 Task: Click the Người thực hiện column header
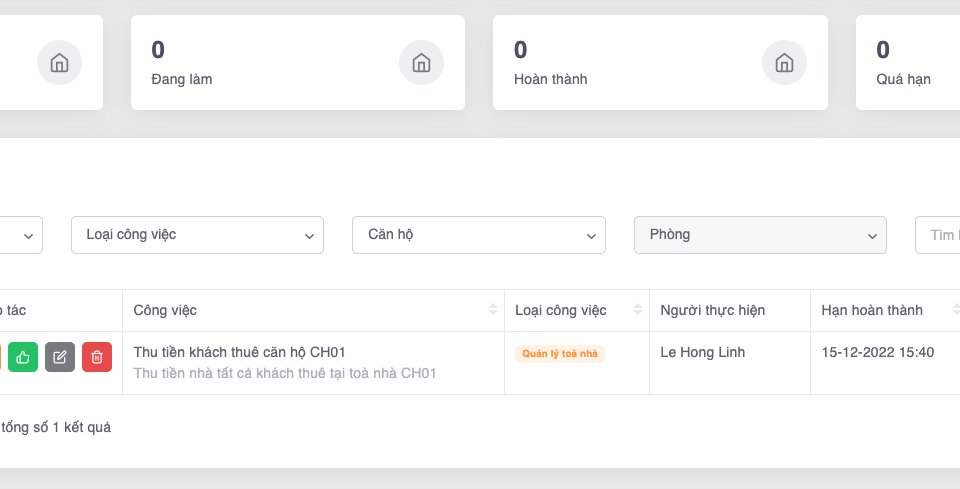coord(712,310)
